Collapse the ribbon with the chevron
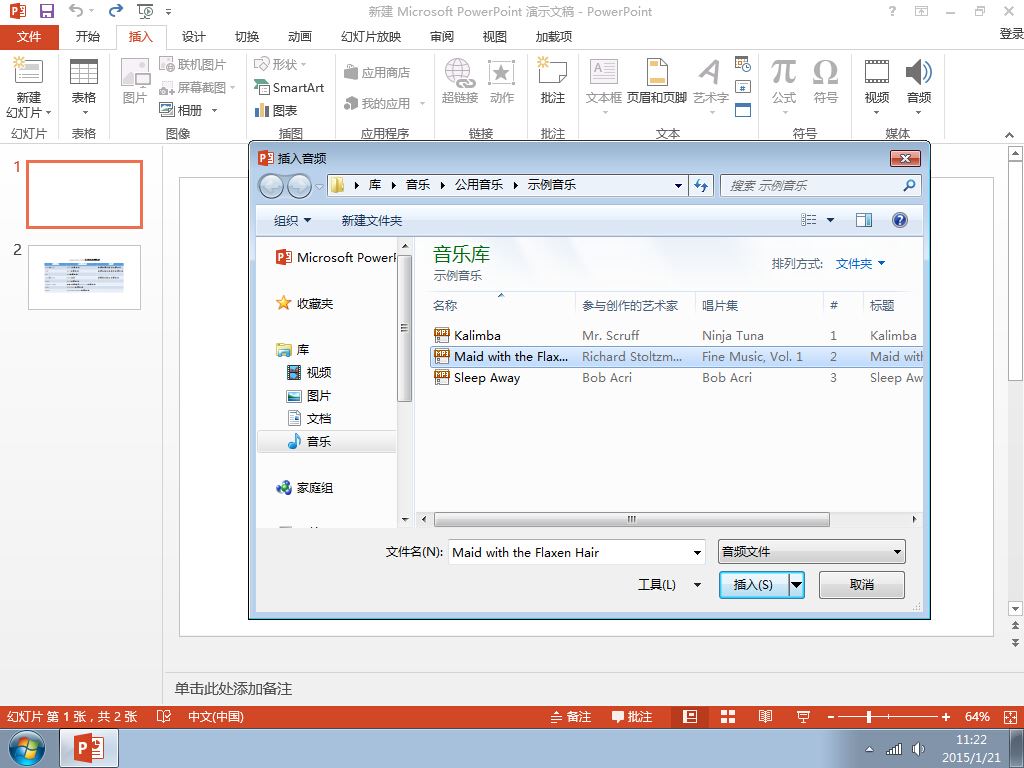 click(1009, 135)
